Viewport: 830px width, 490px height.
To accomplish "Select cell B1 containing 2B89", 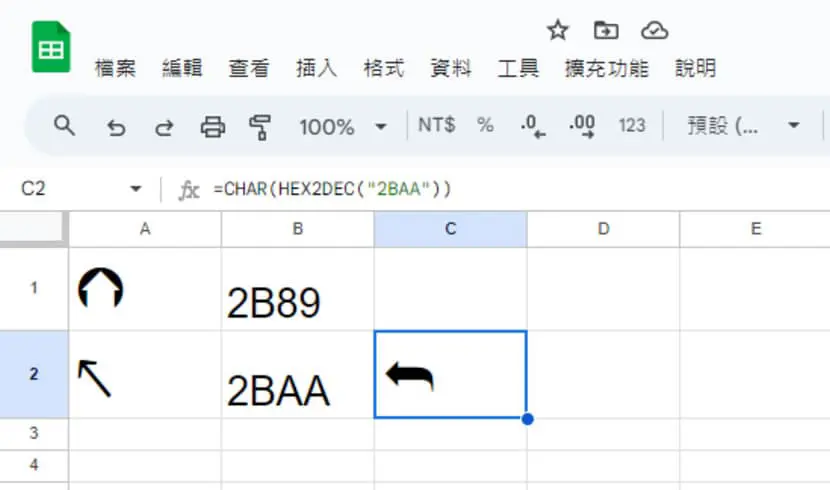I will point(297,289).
